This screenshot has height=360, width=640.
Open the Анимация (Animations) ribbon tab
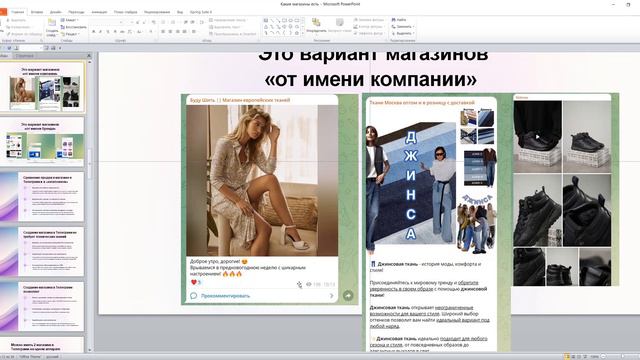click(99, 12)
